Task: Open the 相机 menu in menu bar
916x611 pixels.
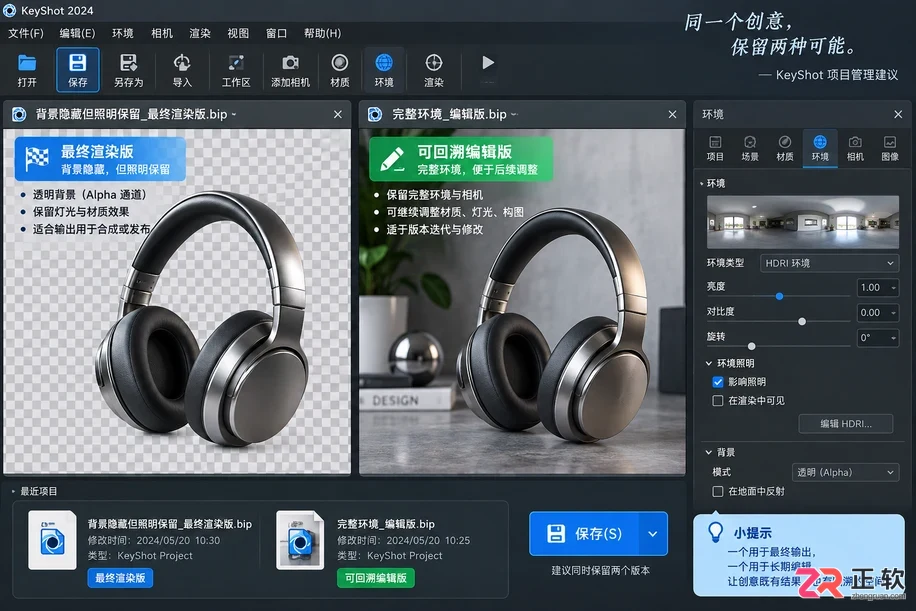Action: click(x=162, y=33)
